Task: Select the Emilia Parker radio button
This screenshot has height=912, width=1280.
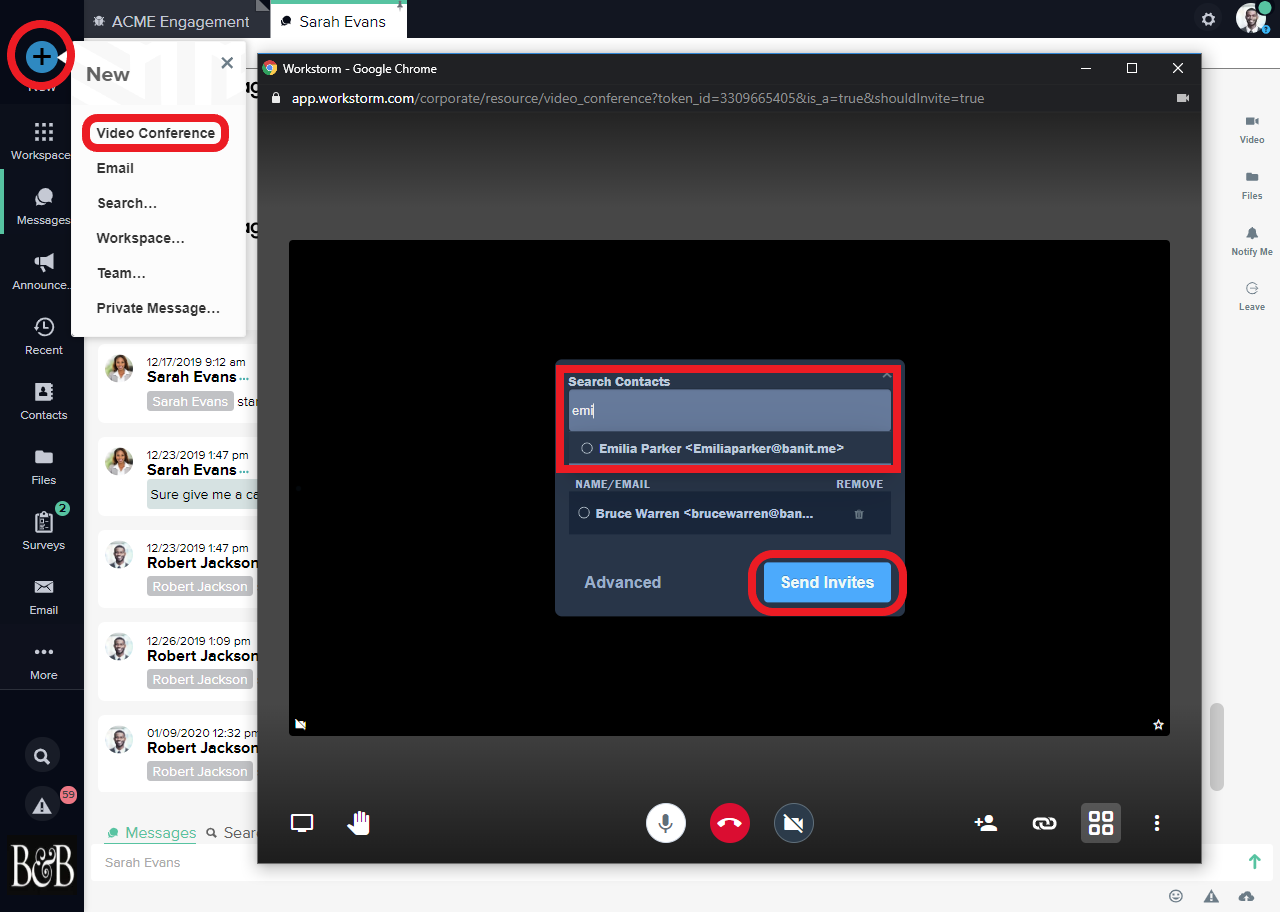Action: coord(587,448)
